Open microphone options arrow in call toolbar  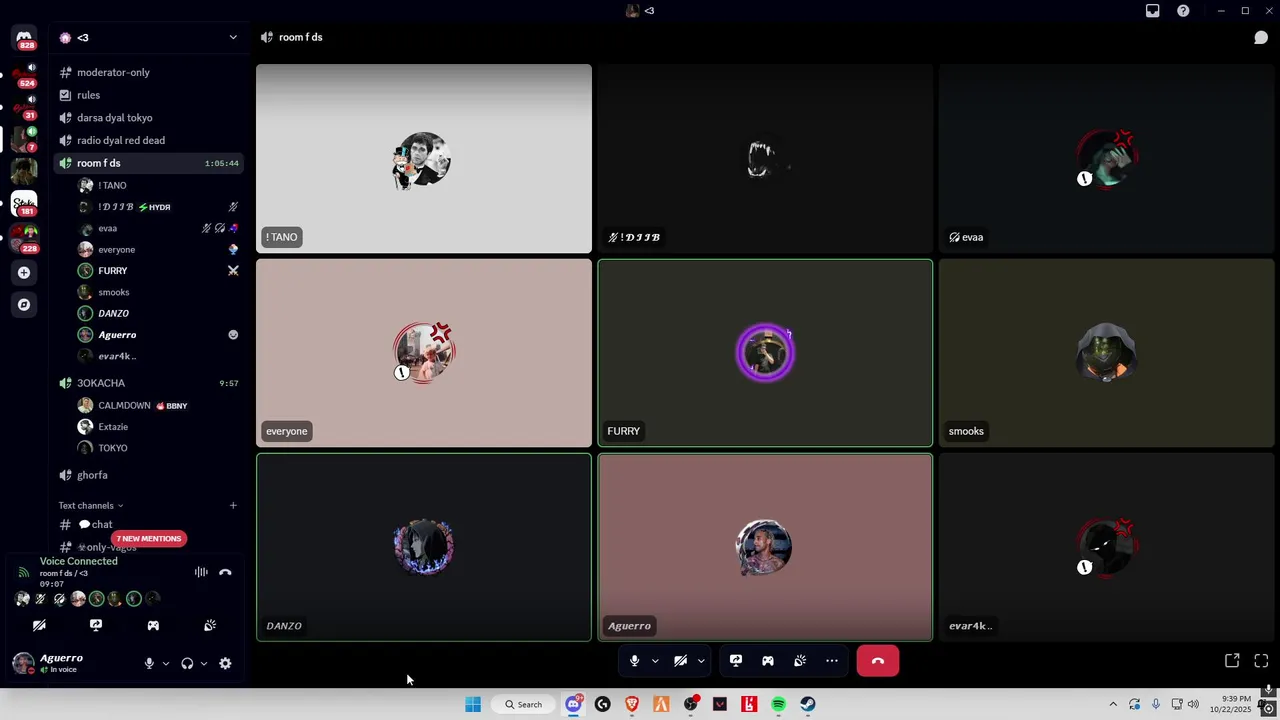655,661
